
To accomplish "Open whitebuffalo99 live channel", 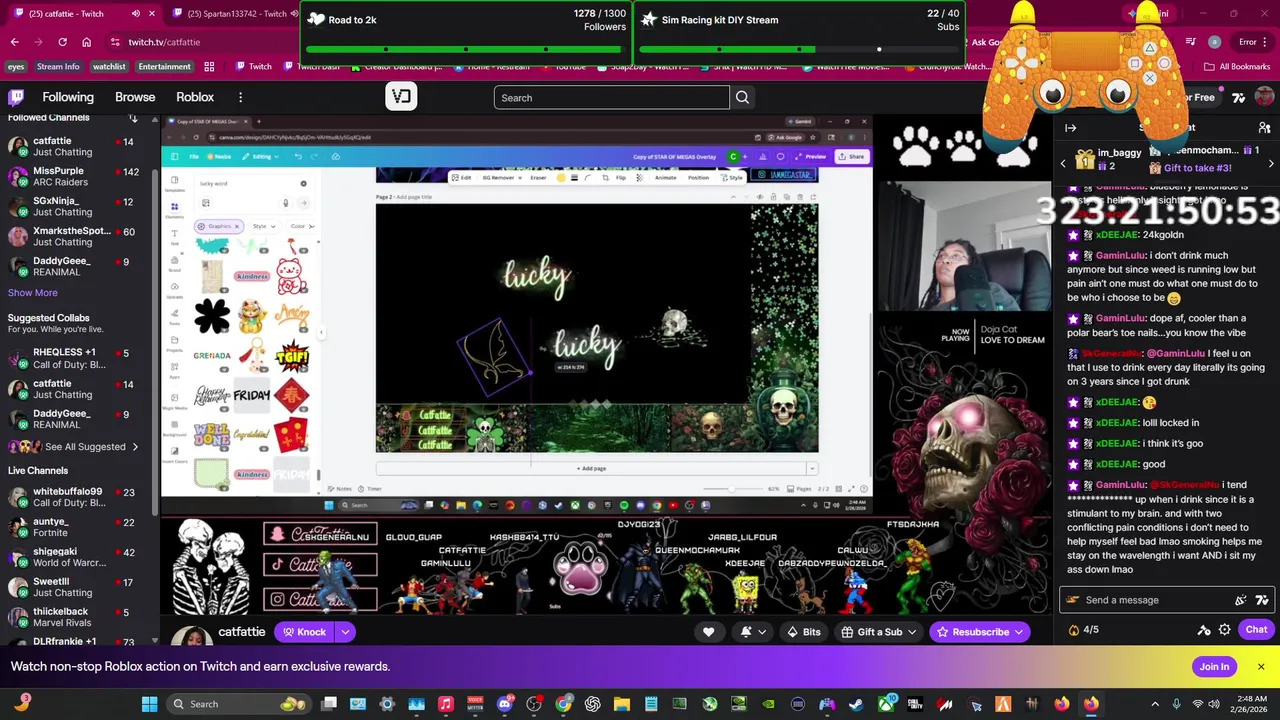I will click(78, 497).
